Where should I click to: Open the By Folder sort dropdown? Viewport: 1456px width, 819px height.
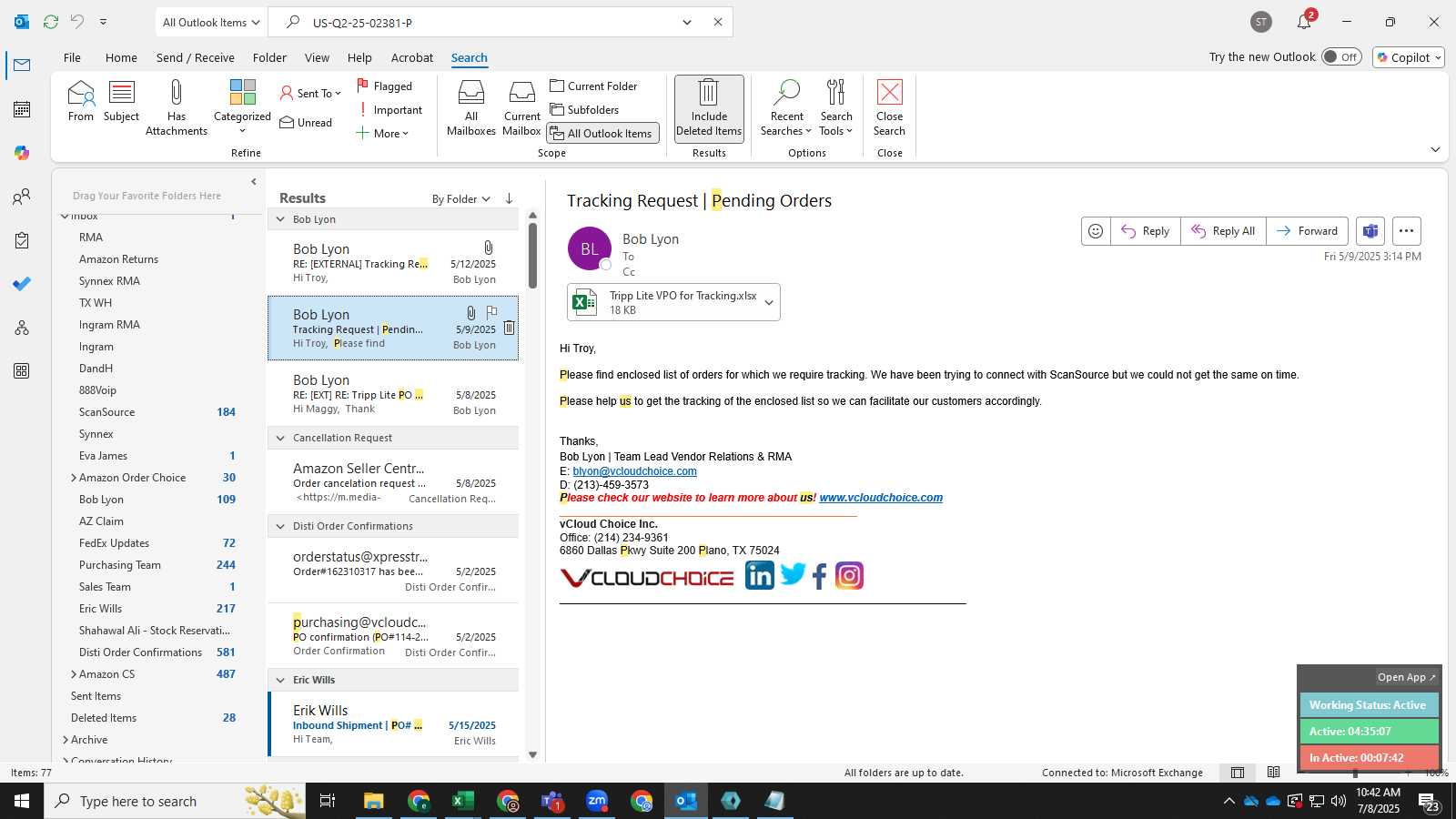click(460, 198)
